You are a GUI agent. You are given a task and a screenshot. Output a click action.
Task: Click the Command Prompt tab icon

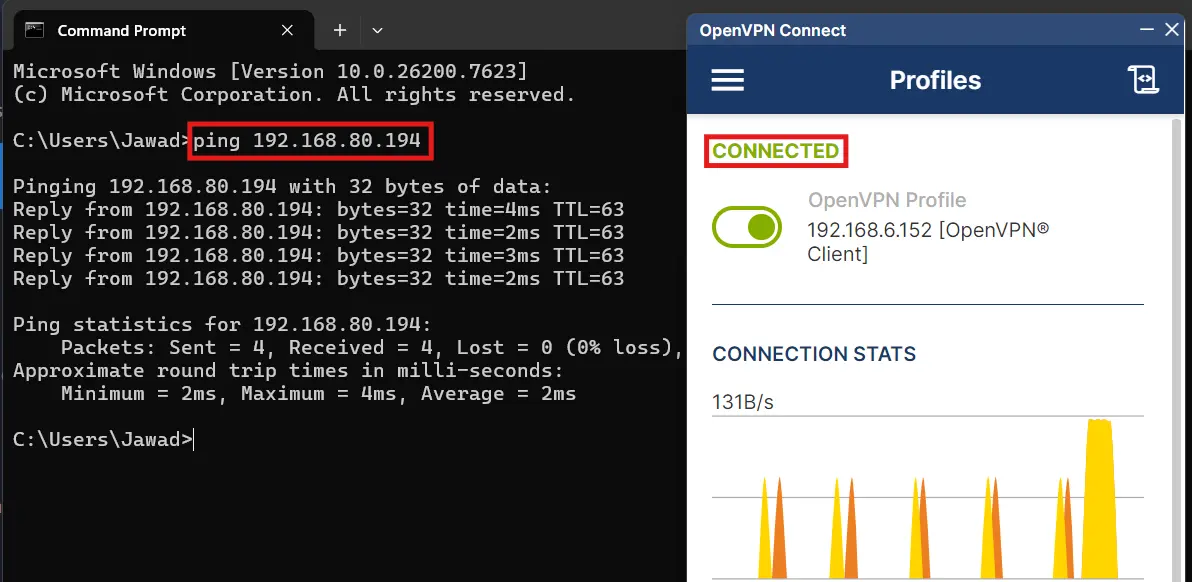[34, 30]
